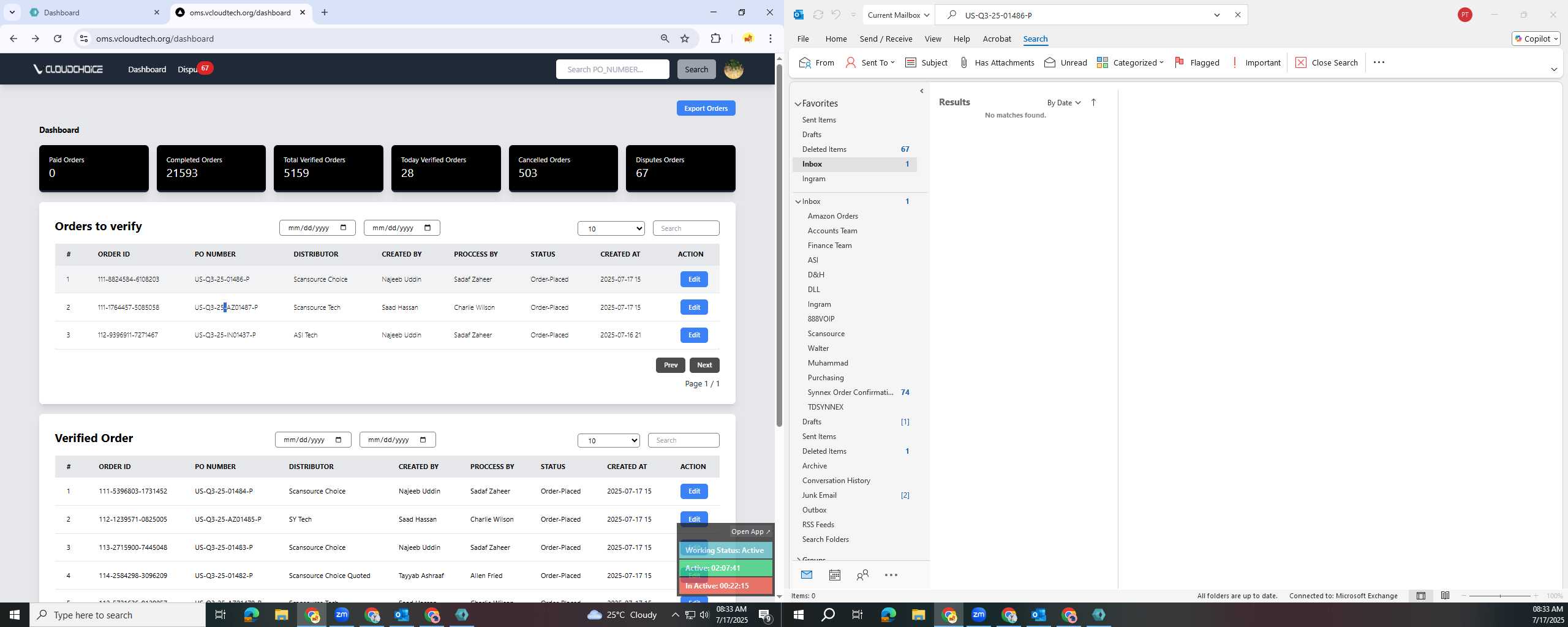
Task: Open more navigation options ellipsis
Action: [x=891, y=575]
